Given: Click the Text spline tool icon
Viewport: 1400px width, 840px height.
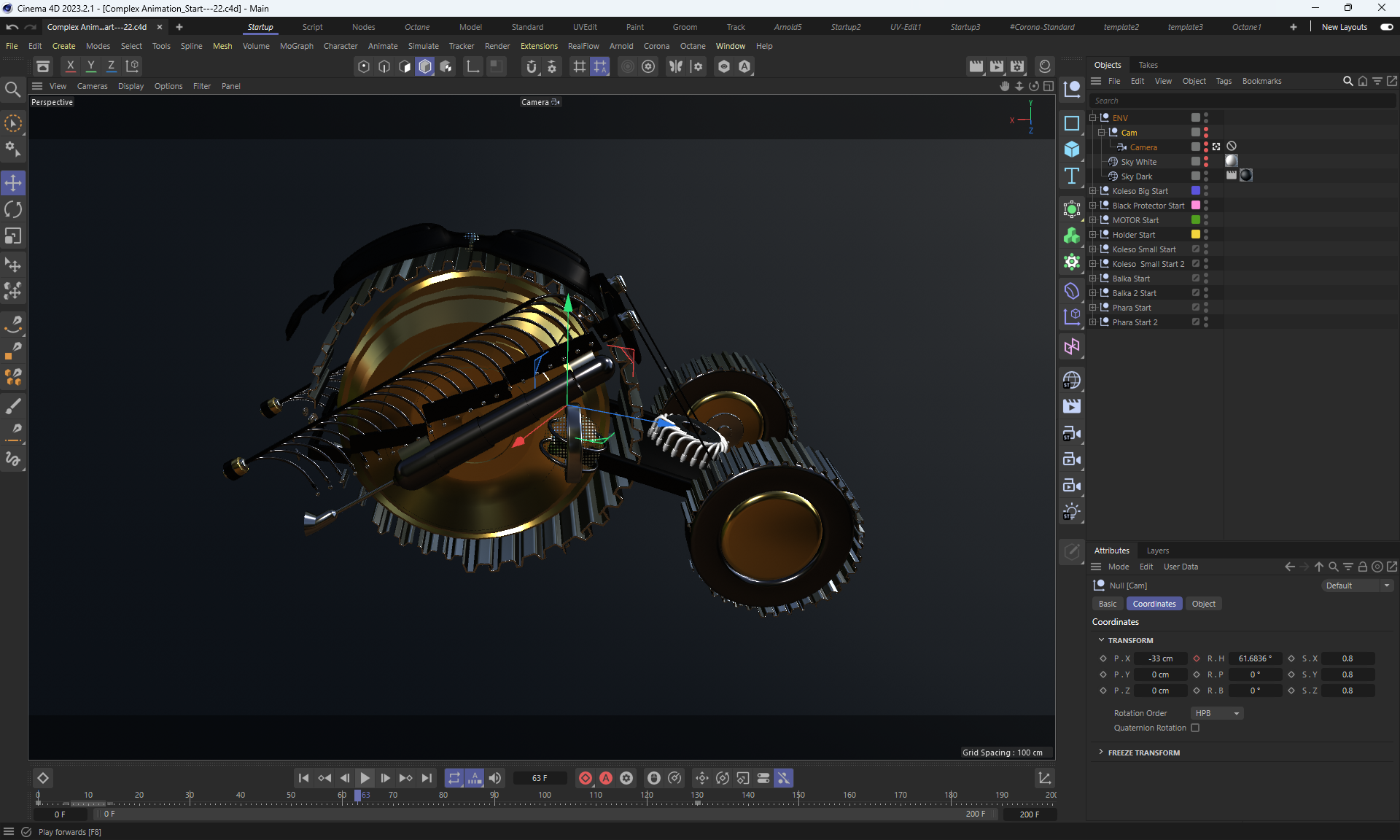Looking at the screenshot, I should (1072, 176).
